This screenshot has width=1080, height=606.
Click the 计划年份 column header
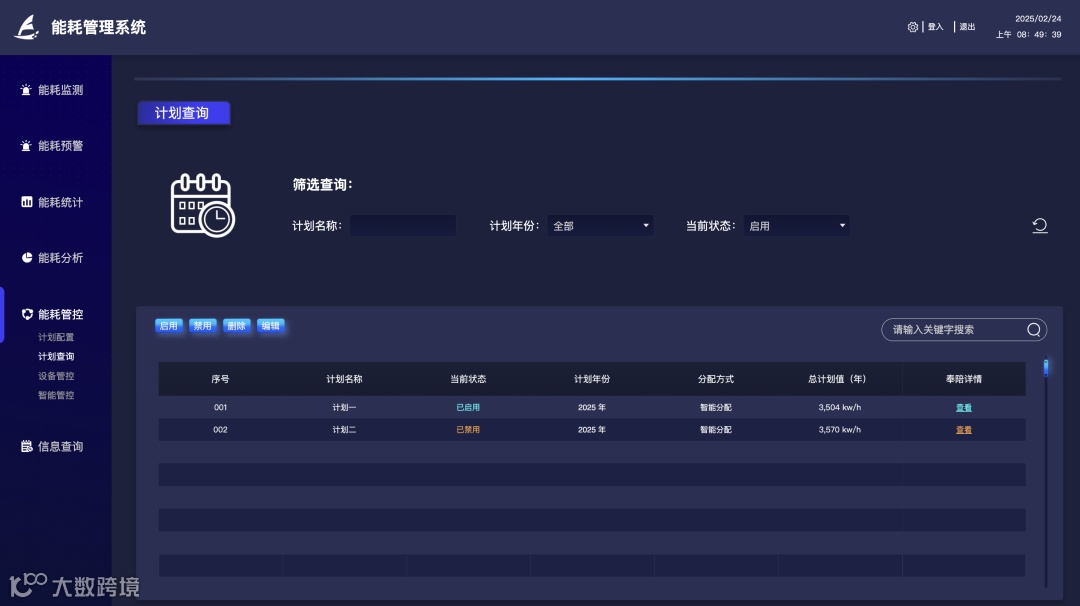click(x=592, y=379)
